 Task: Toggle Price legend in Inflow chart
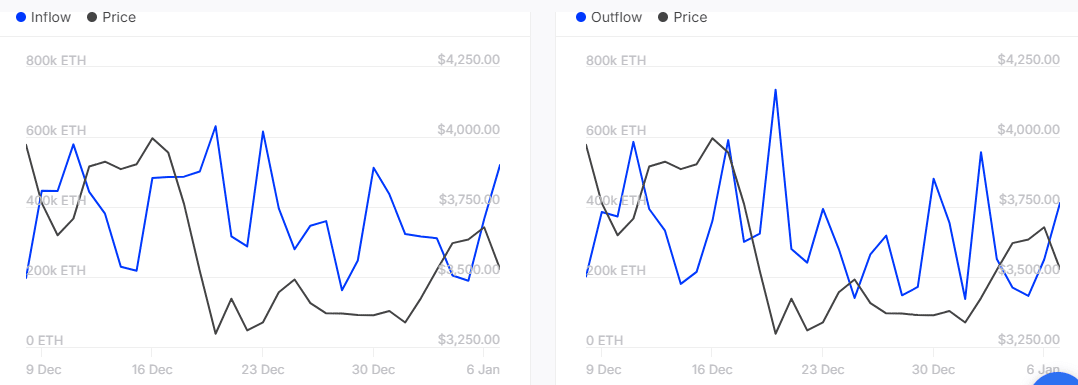pos(111,18)
